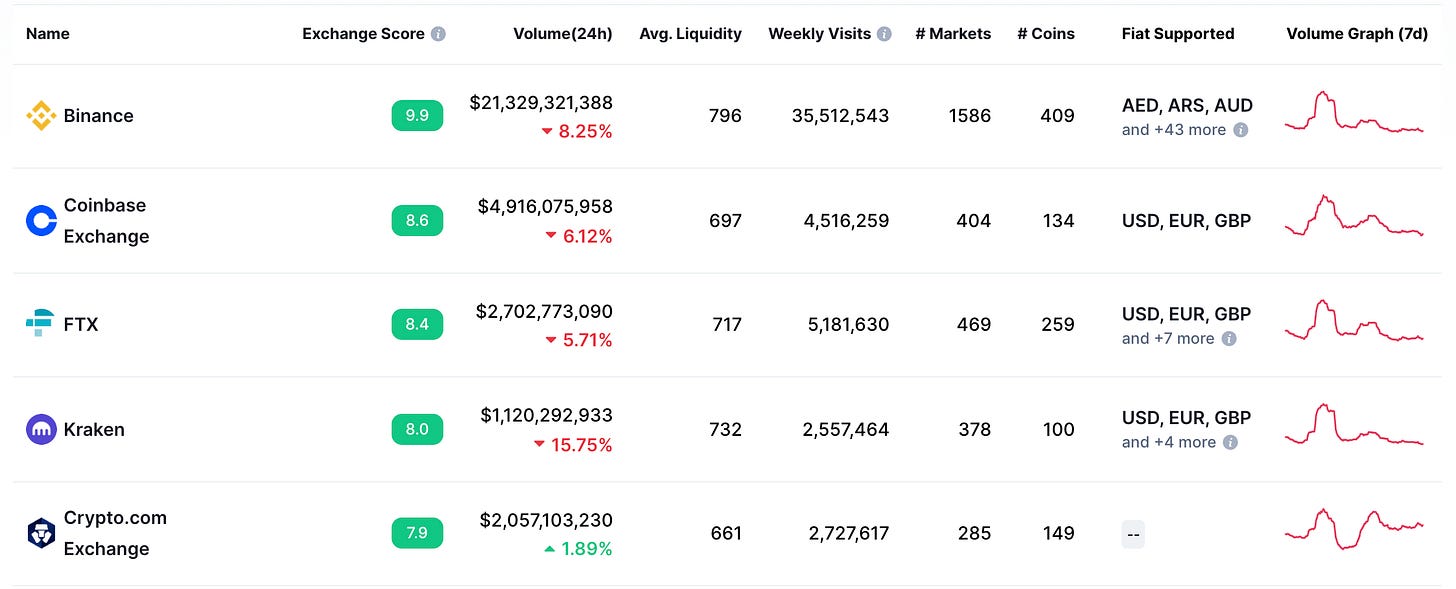Sort by # Coins column header
1456x589 pixels.
[1046, 34]
